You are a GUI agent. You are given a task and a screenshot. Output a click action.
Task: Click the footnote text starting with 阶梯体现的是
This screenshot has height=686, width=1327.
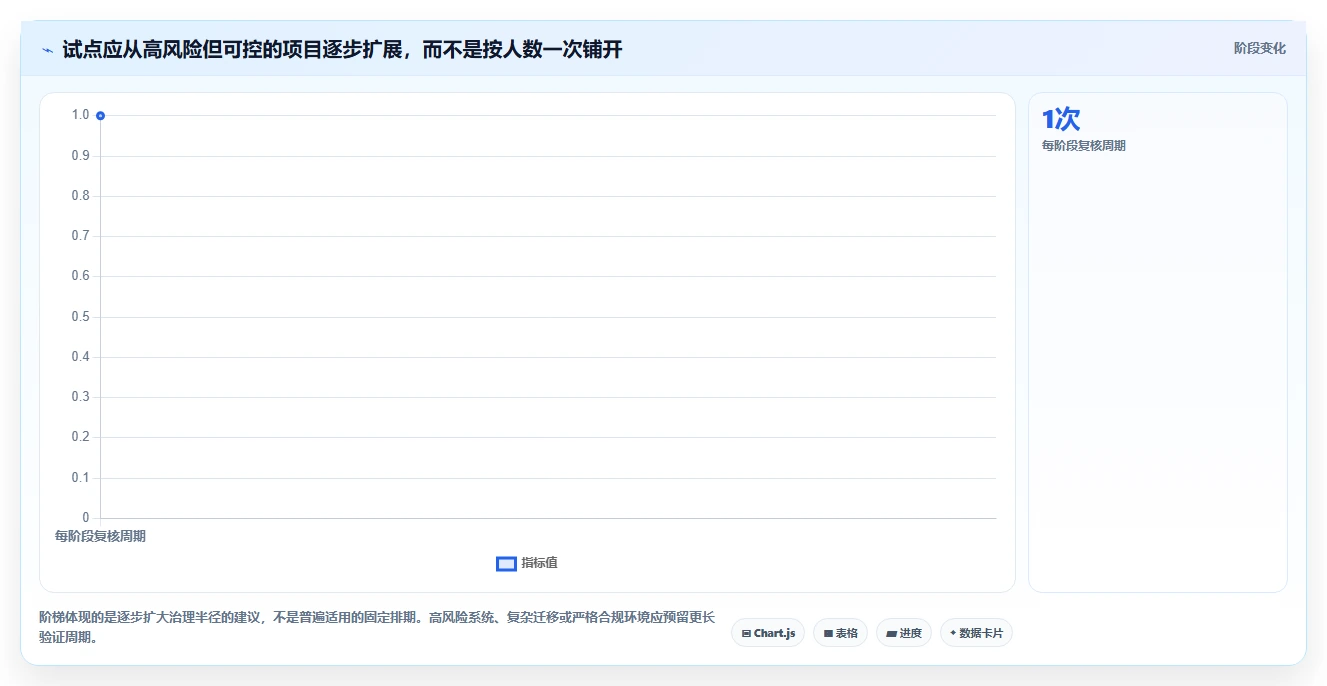[377, 627]
